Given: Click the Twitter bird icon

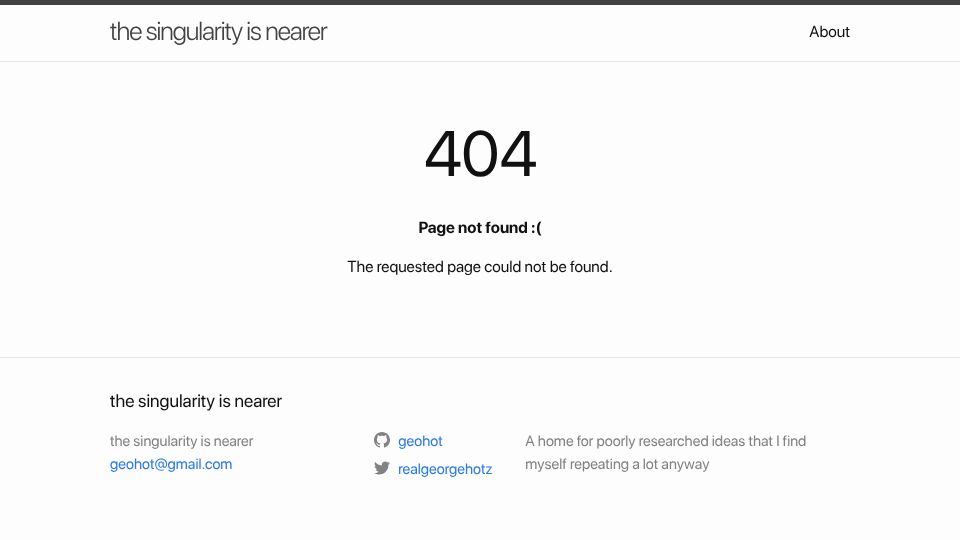Looking at the screenshot, I should (382, 468).
